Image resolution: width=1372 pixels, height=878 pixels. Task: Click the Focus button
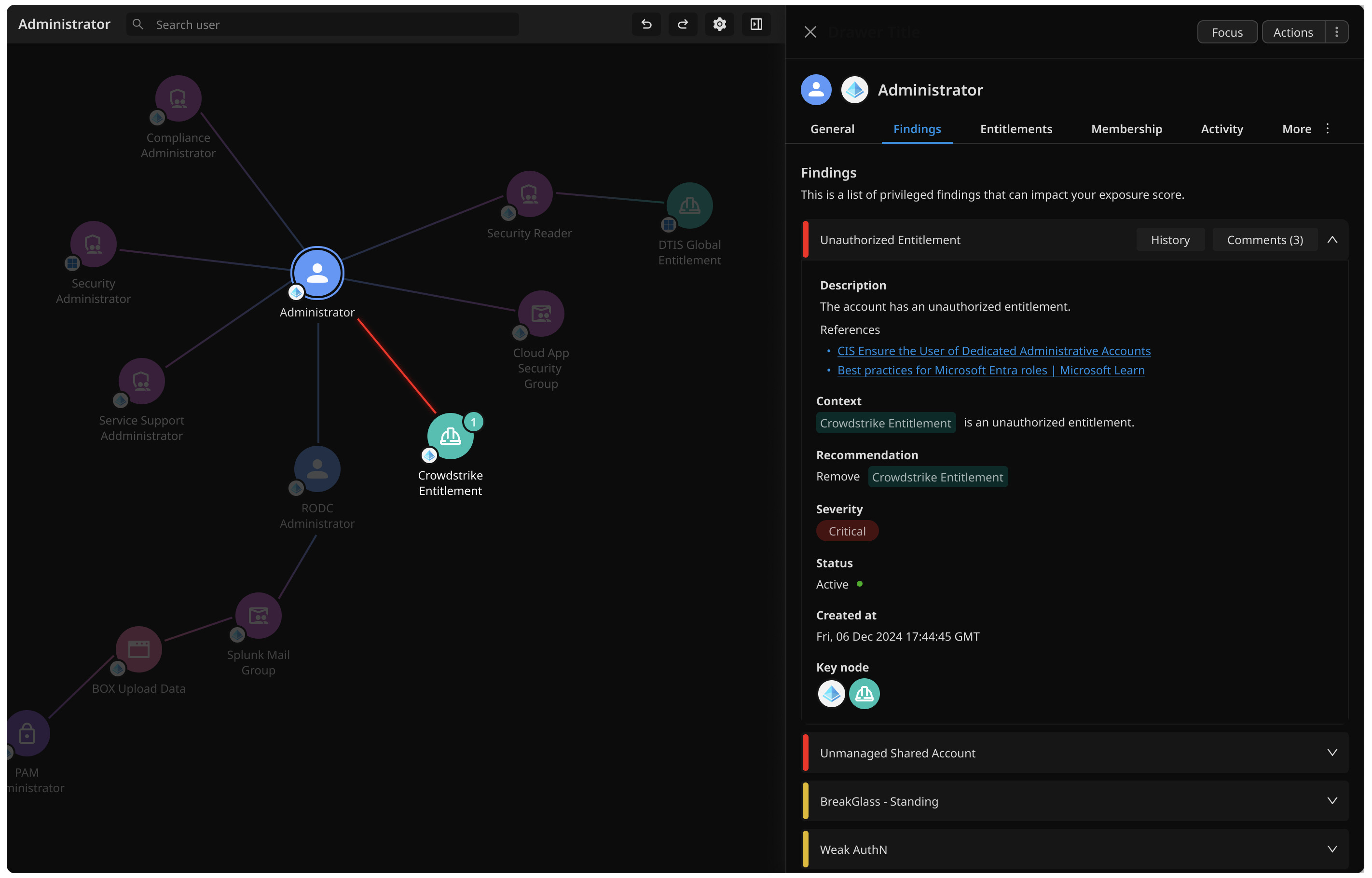click(1227, 32)
